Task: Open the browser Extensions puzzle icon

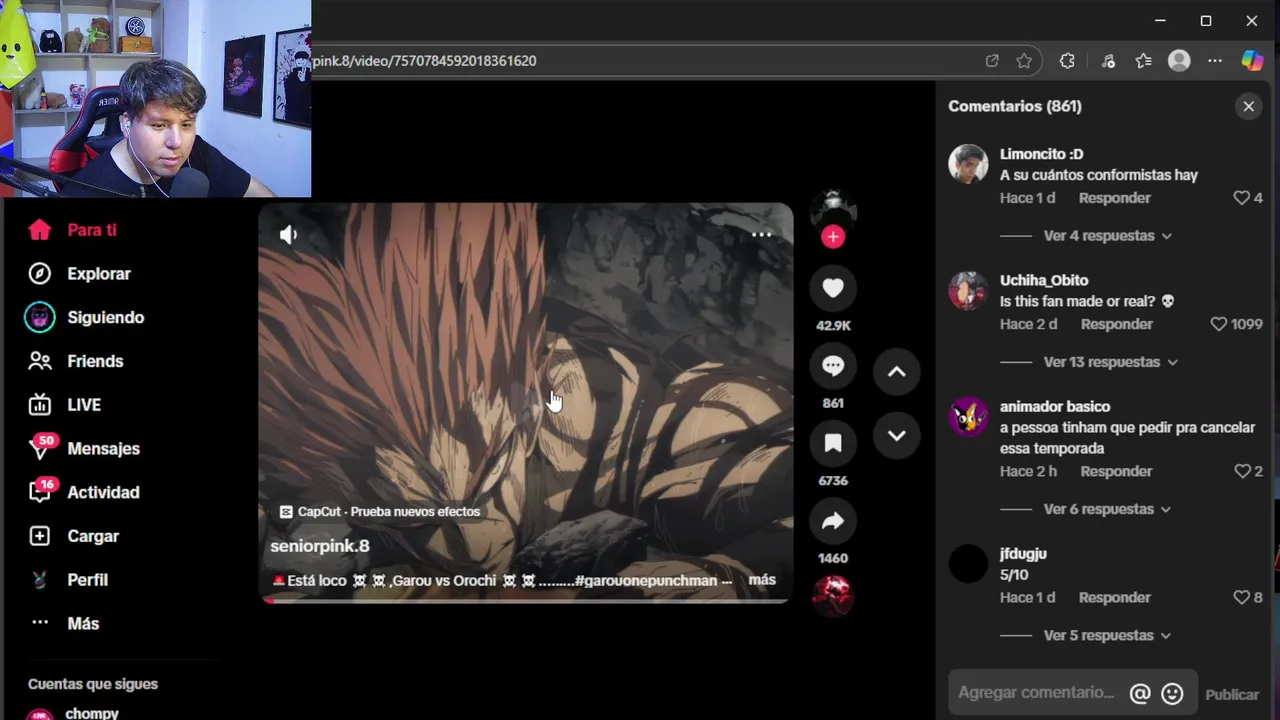Action: [x=1067, y=61]
